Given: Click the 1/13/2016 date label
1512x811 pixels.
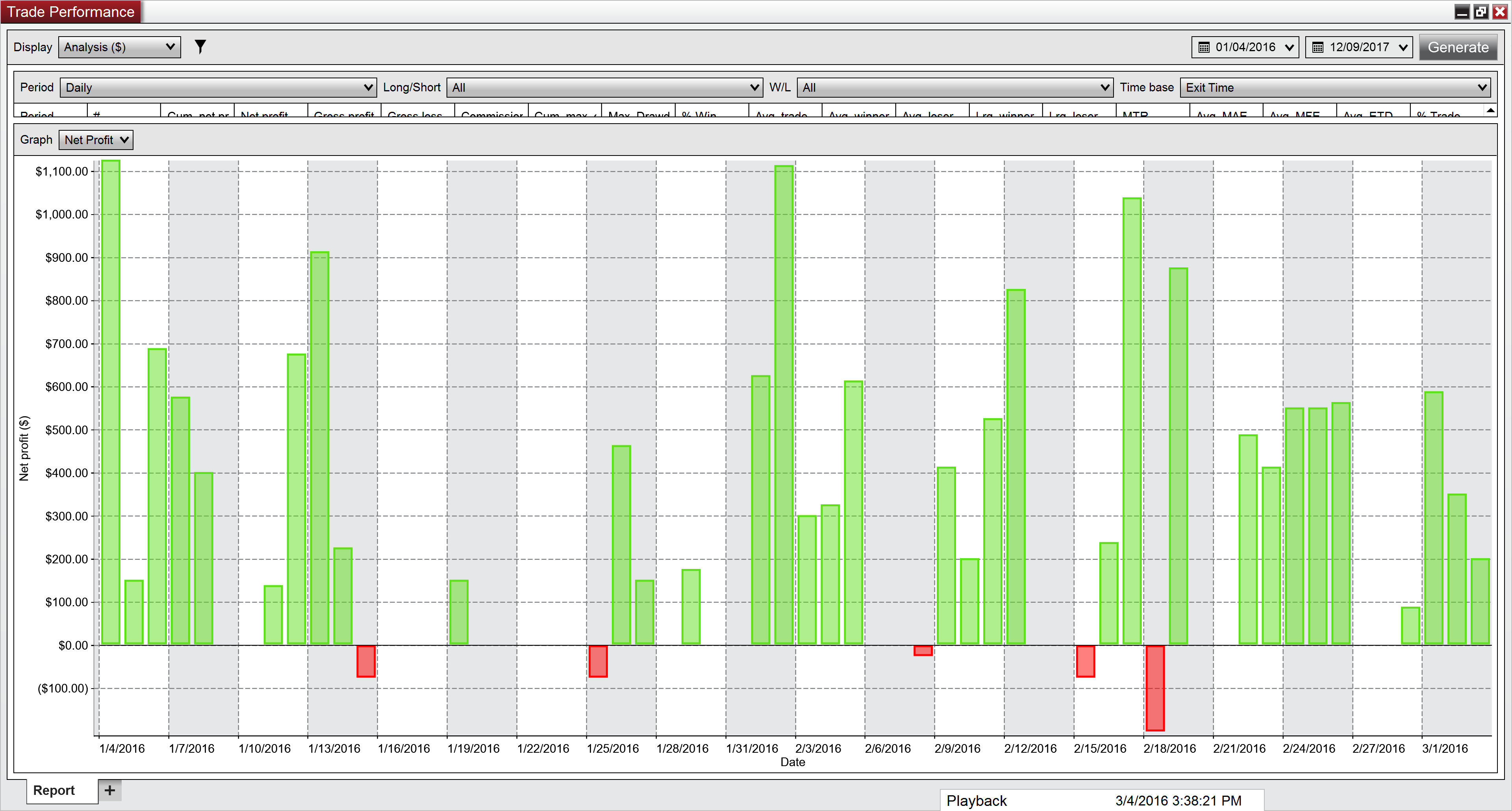Looking at the screenshot, I should pos(335,749).
